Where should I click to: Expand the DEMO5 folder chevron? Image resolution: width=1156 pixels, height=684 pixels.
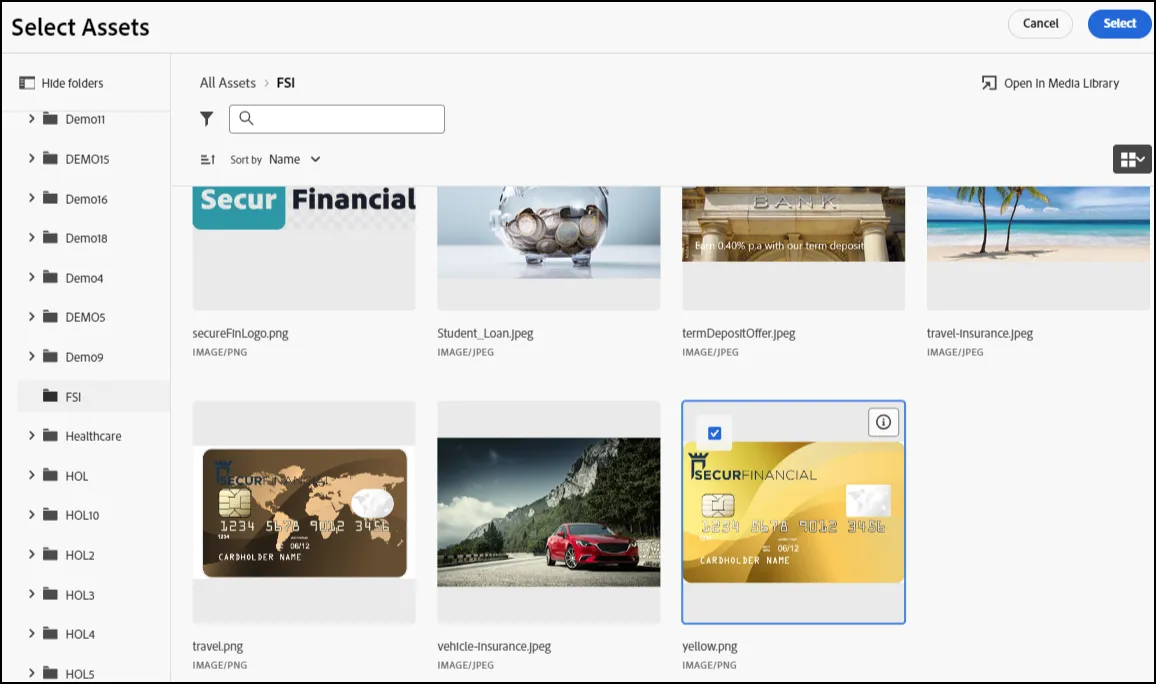(x=32, y=316)
